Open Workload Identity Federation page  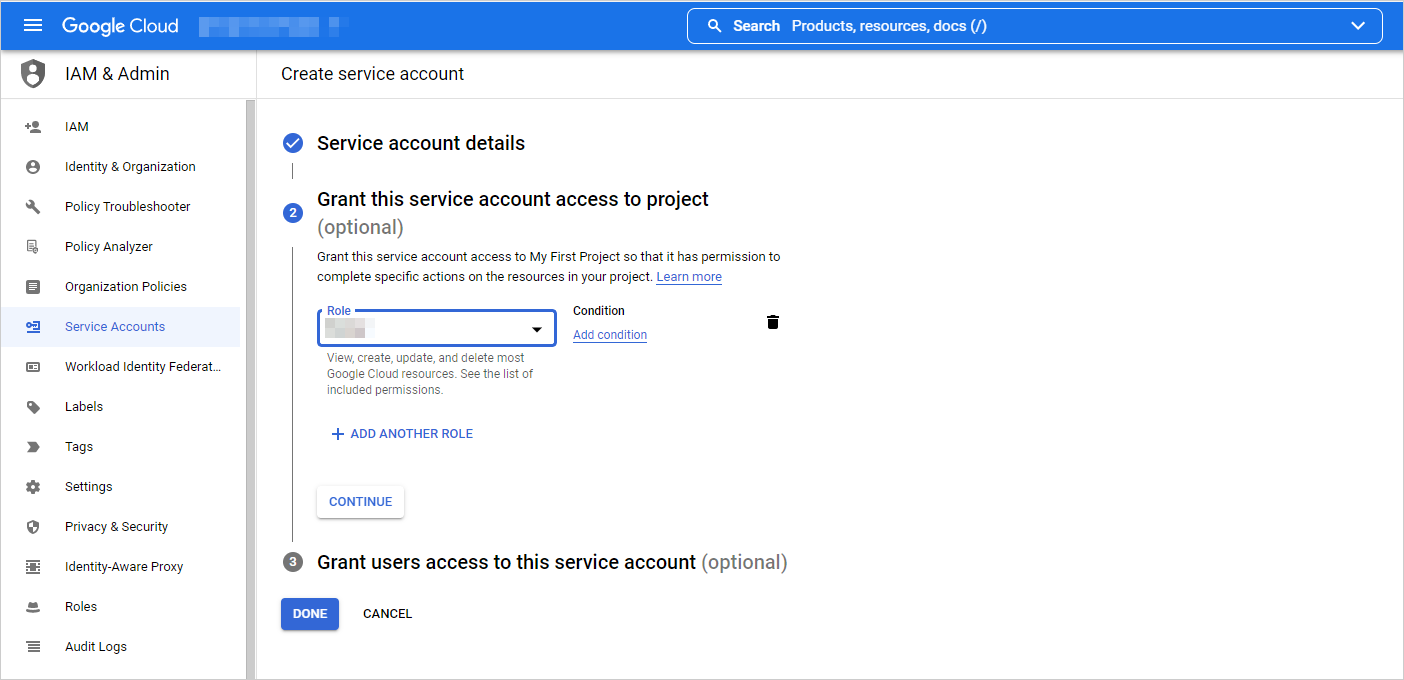coord(143,366)
